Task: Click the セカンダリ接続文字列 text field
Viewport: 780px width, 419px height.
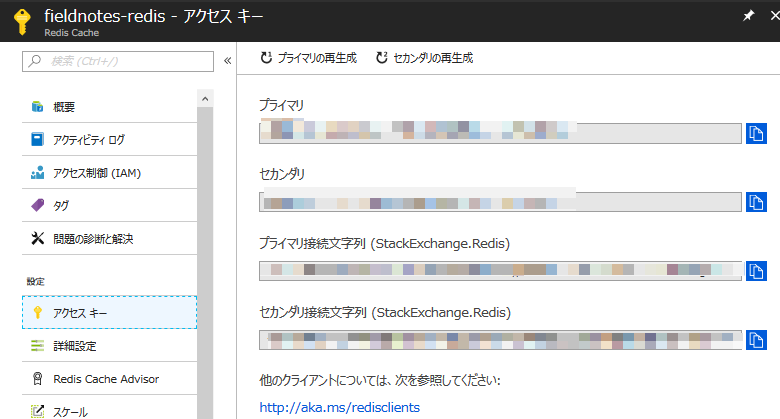Action: (x=500, y=340)
